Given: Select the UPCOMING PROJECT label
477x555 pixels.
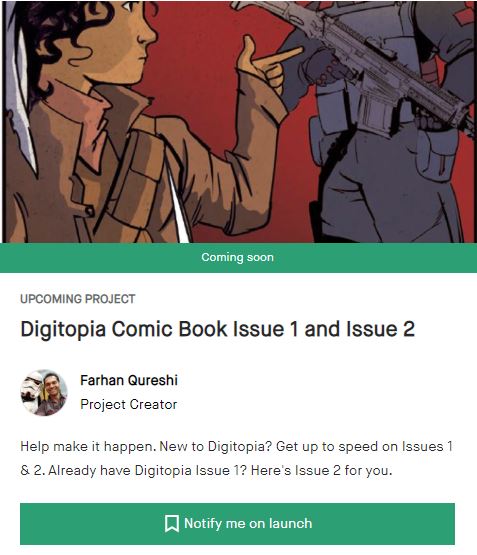Looking at the screenshot, I should [77, 299].
